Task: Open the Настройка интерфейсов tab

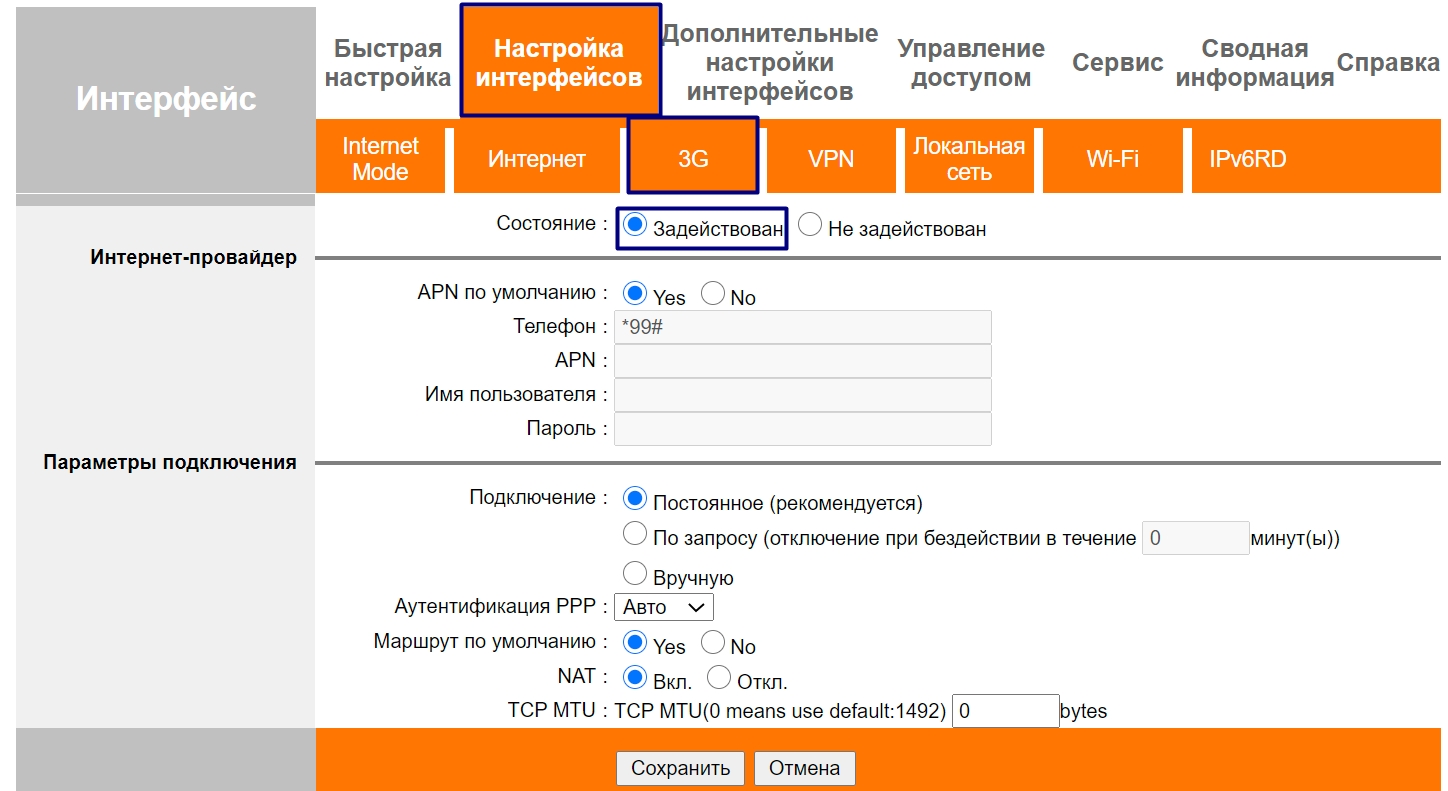Action: (x=559, y=62)
